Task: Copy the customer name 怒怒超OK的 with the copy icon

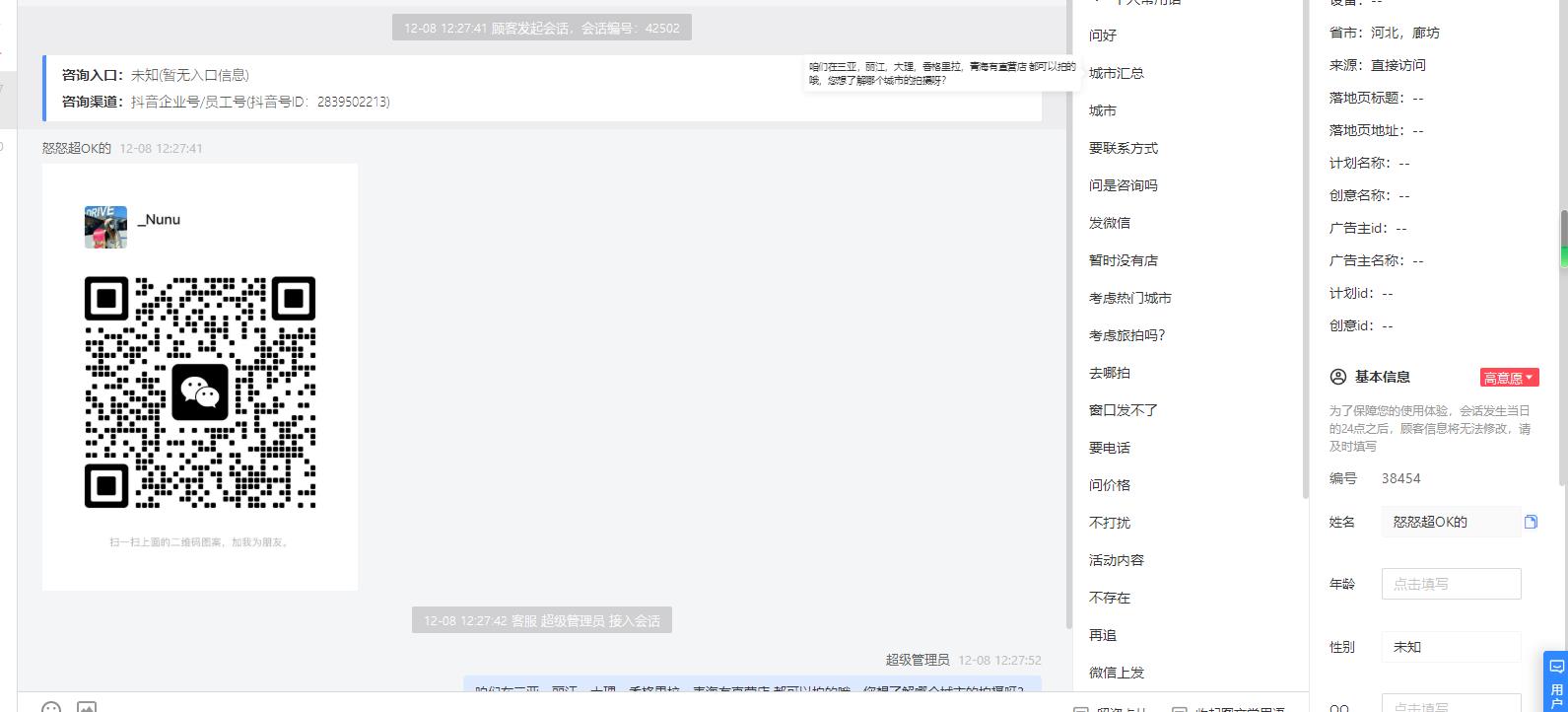Action: pyautogui.click(x=1531, y=522)
